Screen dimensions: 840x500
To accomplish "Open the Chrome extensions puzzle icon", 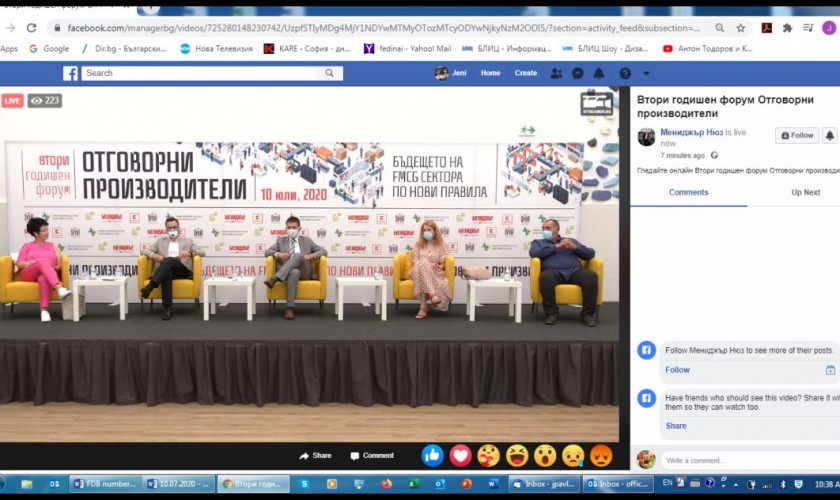I will (788, 28).
